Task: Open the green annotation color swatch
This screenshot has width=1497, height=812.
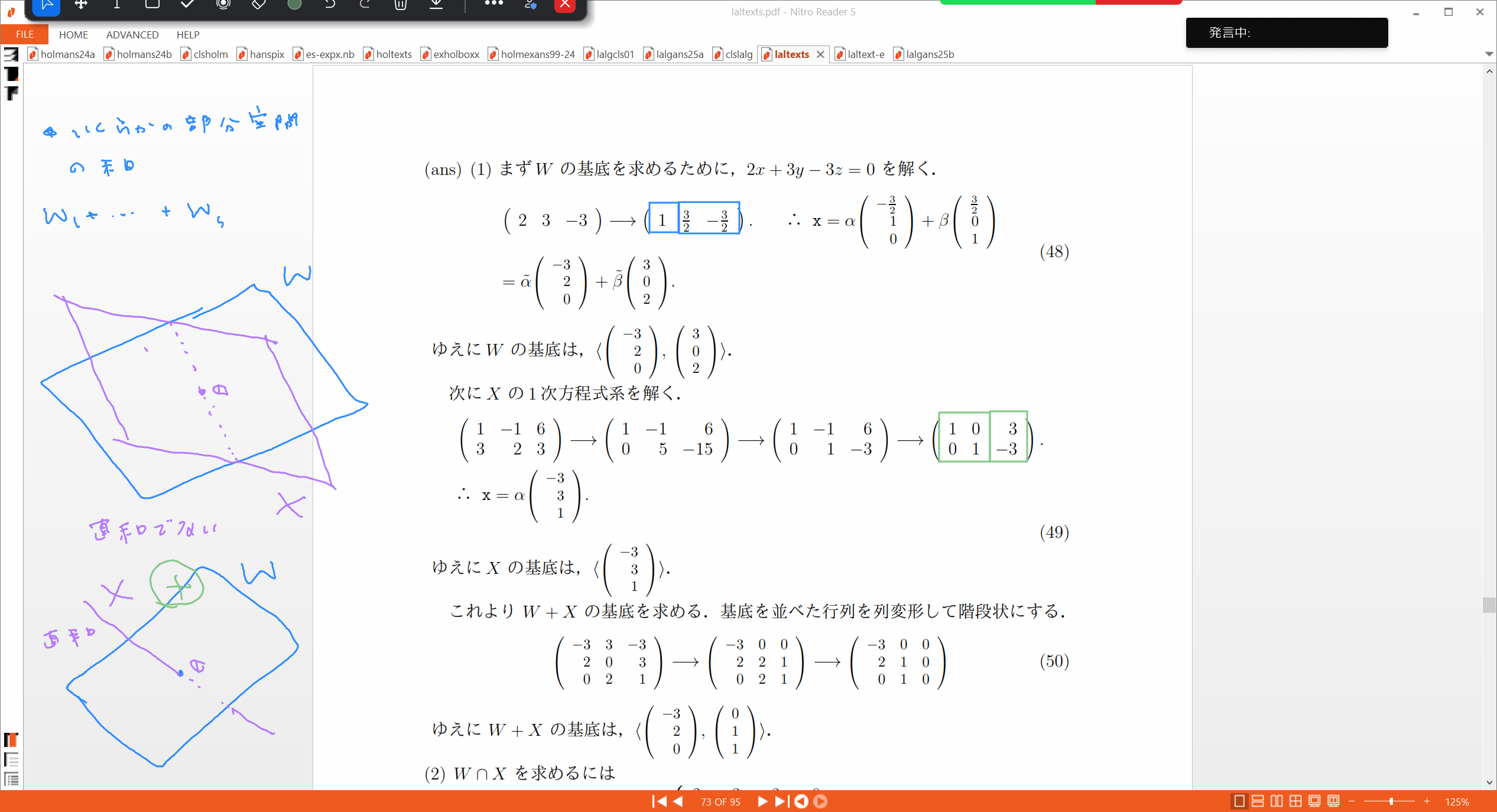Action: coord(294,5)
